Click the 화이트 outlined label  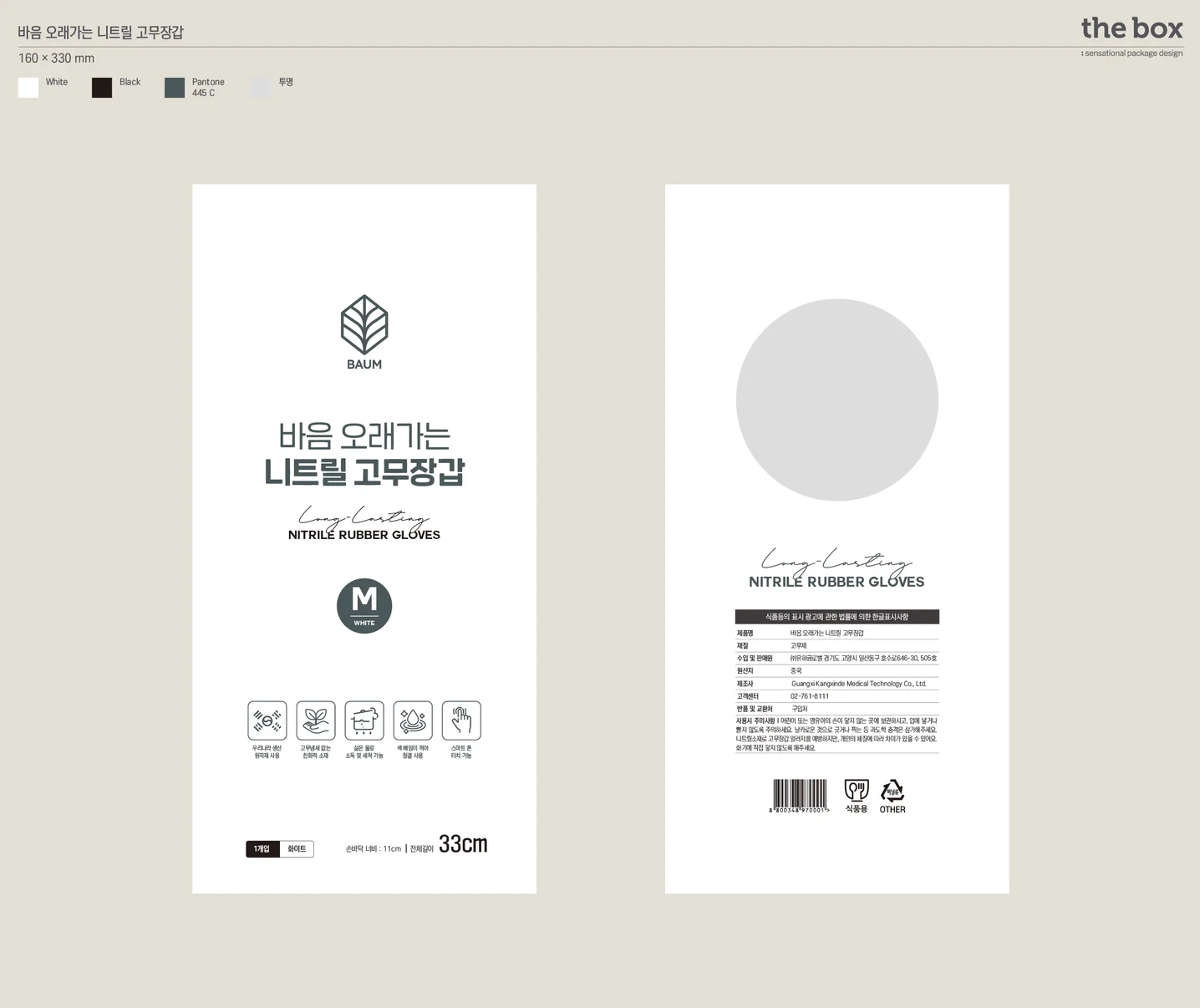[297, 849]
